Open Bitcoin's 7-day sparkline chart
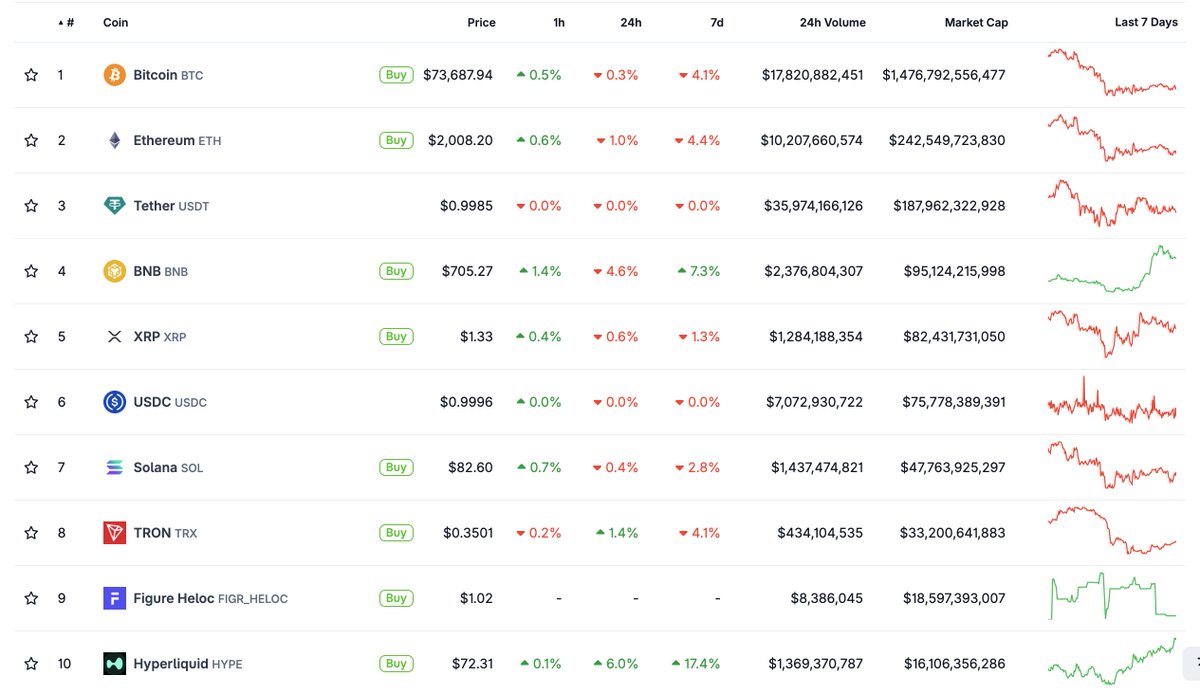Viewport: 1200px width, 694px height. pyautogui.click(x=1112, y=73)
